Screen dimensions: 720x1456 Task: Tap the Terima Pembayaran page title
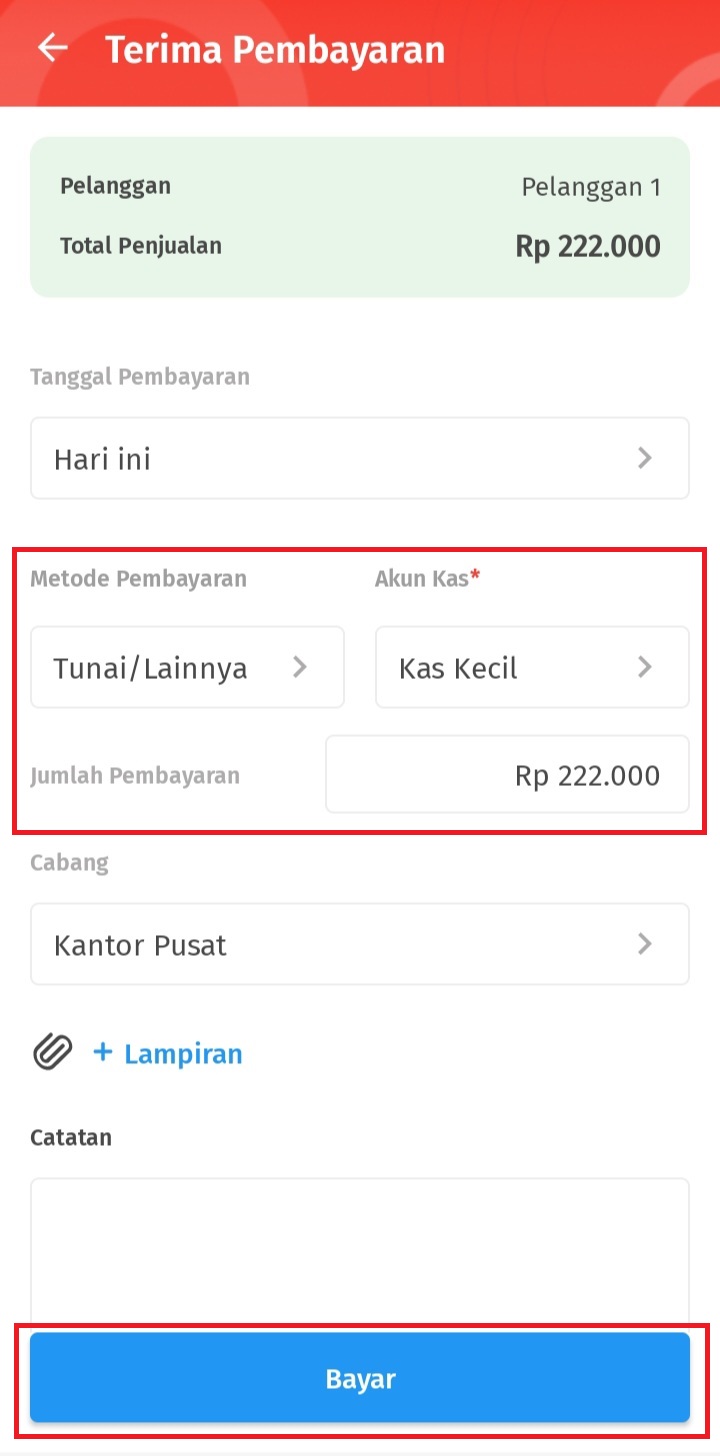point(275,49)
